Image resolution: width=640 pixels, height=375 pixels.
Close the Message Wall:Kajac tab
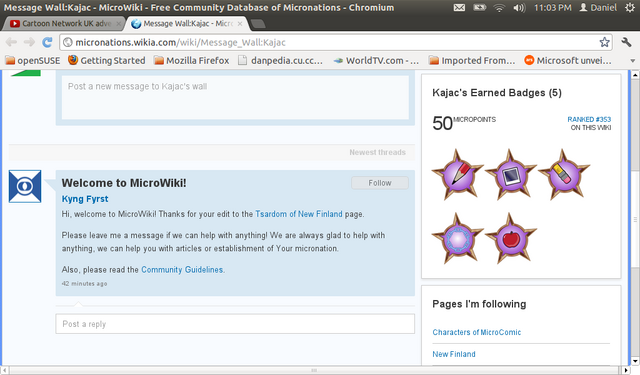(x=240, y=24)
